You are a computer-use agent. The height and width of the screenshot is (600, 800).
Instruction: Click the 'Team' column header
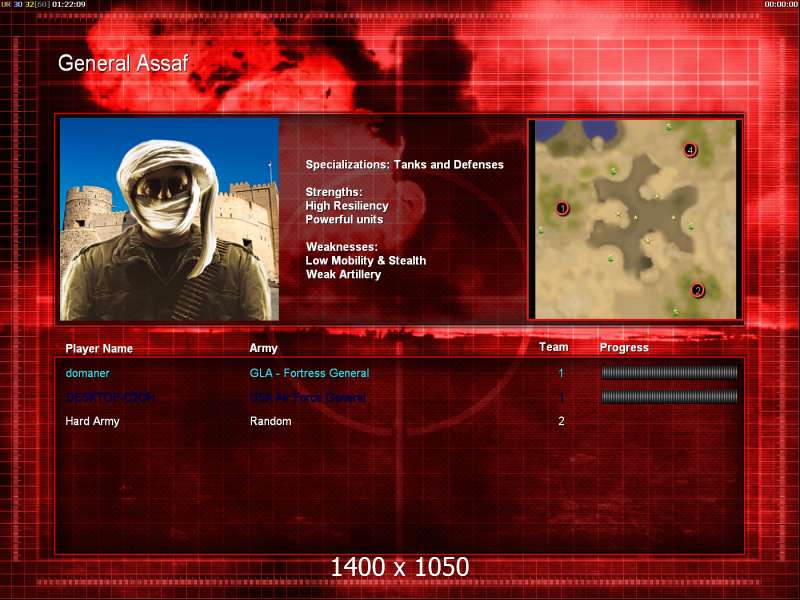tap(554, 347)
